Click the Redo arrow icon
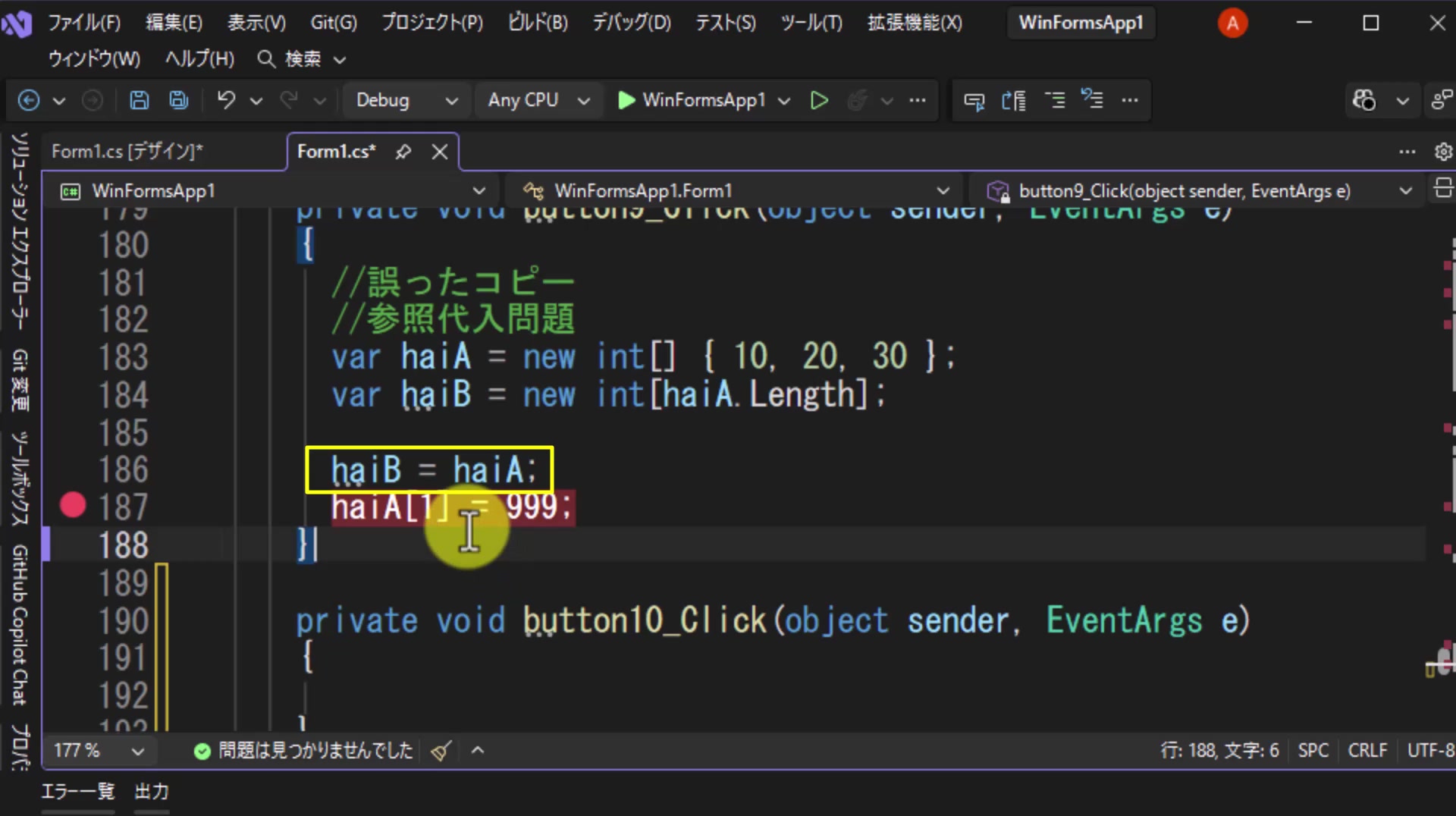The height and width of the screenshot is (816, 1456). click(288, 100)
